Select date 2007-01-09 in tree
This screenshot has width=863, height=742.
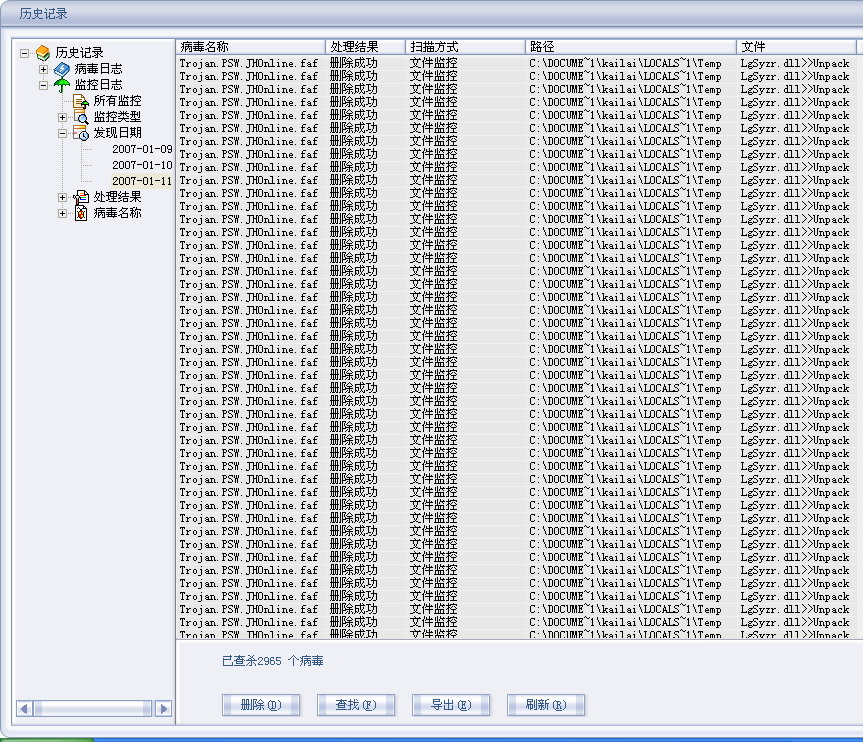click(142, 149)
